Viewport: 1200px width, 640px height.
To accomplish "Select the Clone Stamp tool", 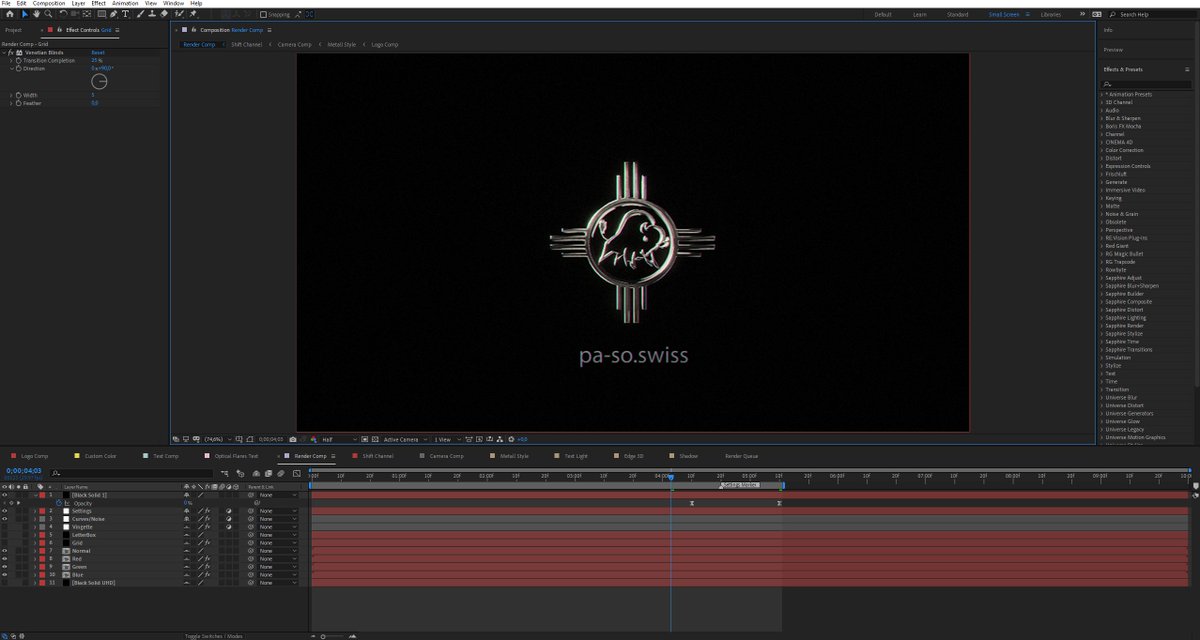I will pyautogui.click(x=152, y=14).
